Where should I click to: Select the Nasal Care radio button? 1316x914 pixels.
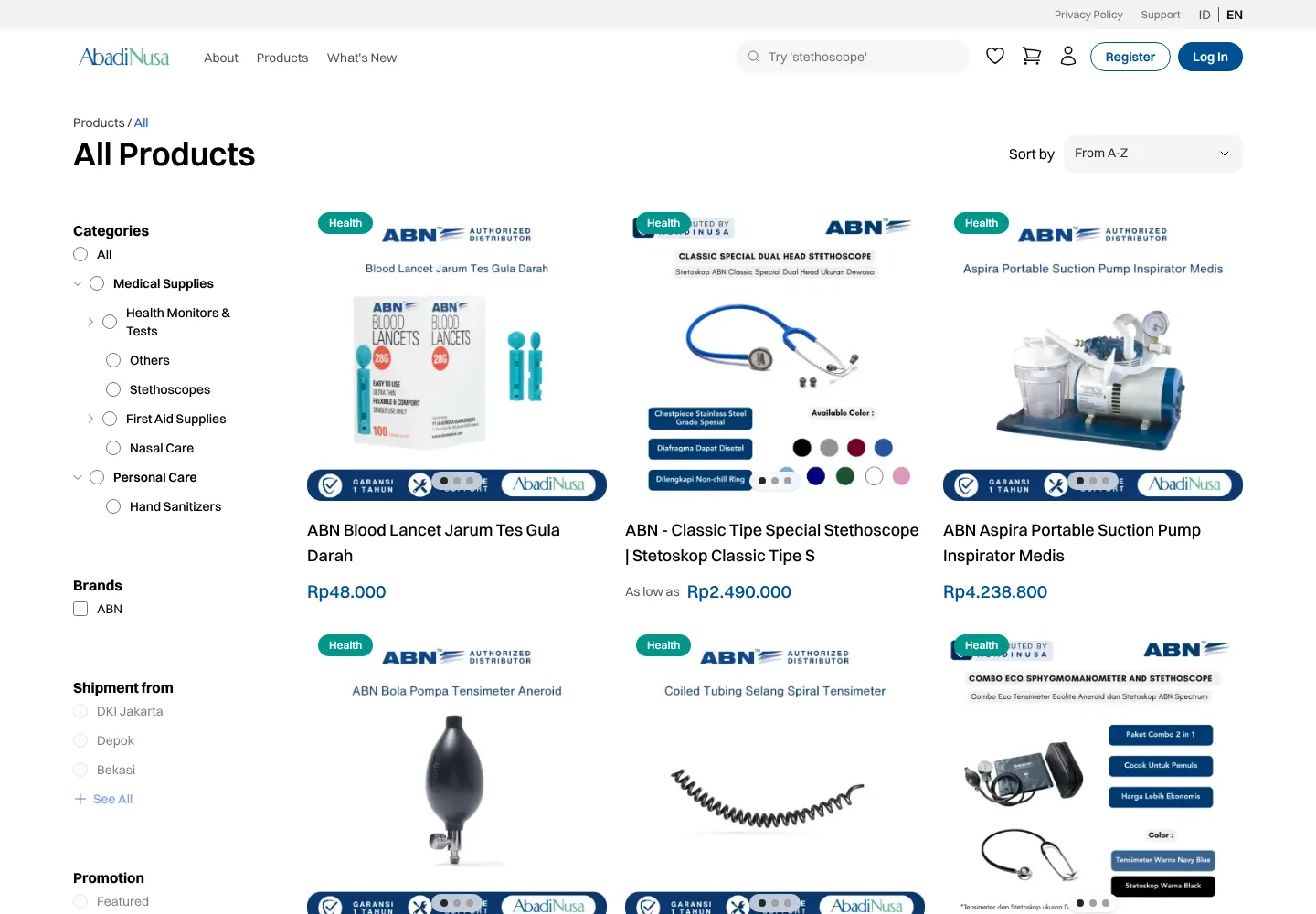tap(113, 448)
